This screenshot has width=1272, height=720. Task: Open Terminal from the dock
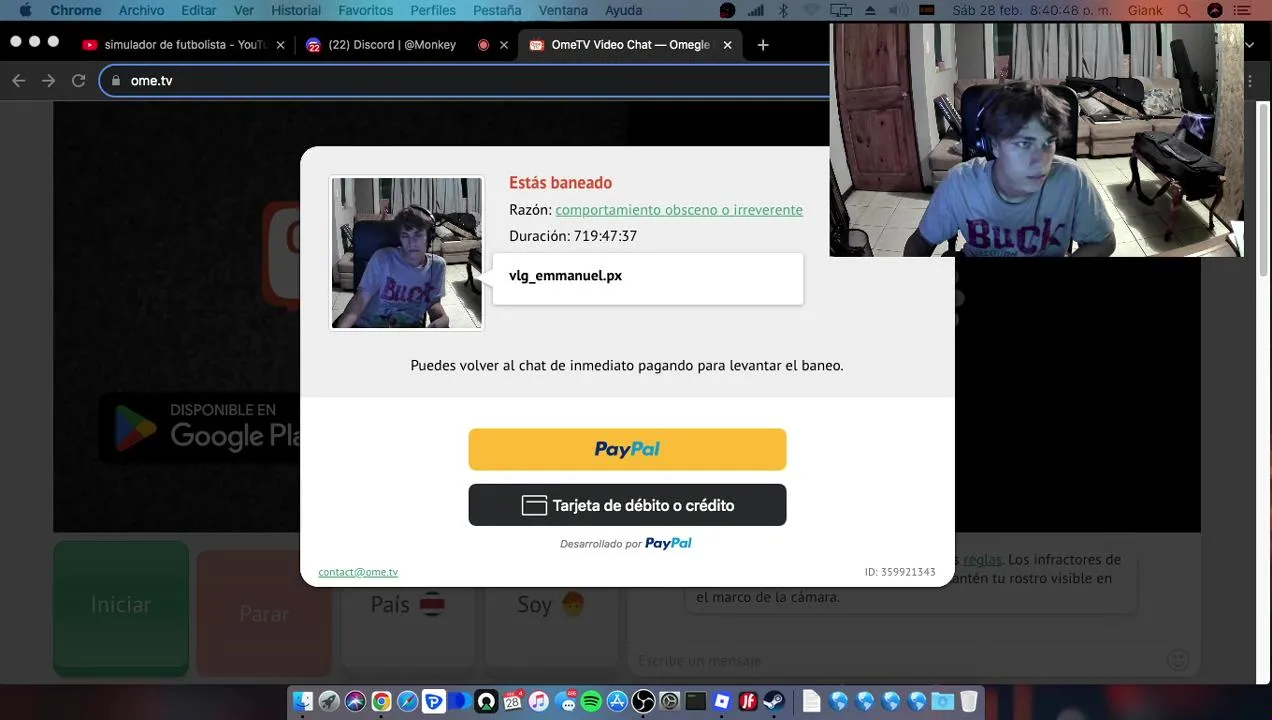click(696, 702)
